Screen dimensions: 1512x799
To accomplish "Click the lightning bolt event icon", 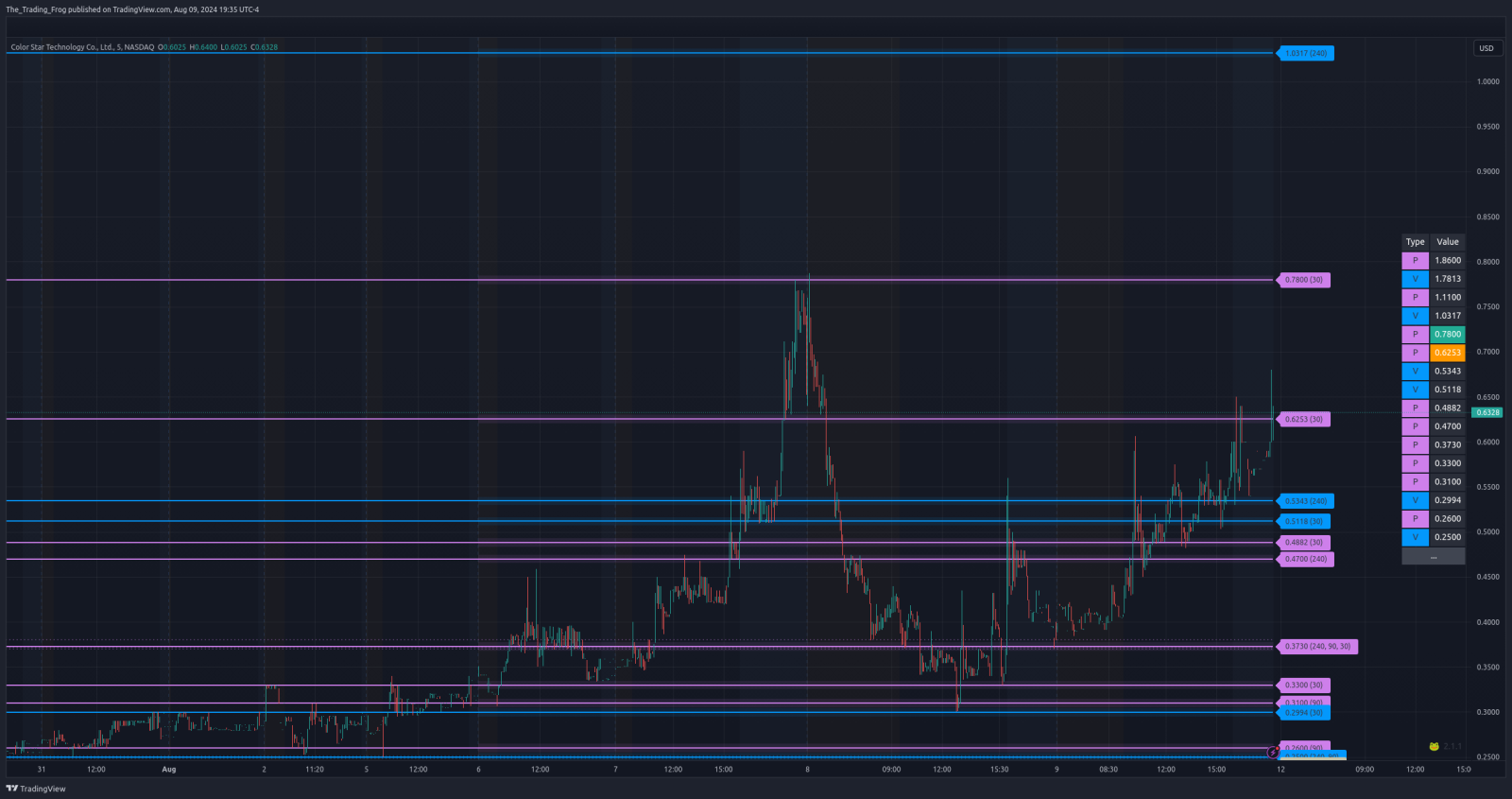I will point(1274,753).
